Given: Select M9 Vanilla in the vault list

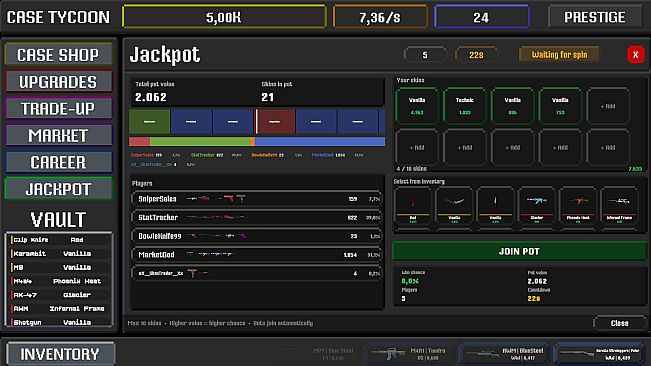Looking at the screenshot, I should click(60, 267).
